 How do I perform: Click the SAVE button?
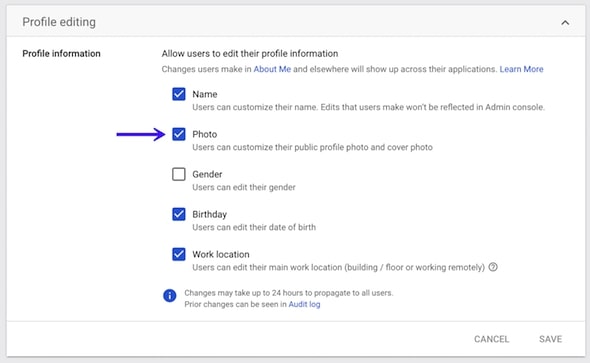[550, 339]
